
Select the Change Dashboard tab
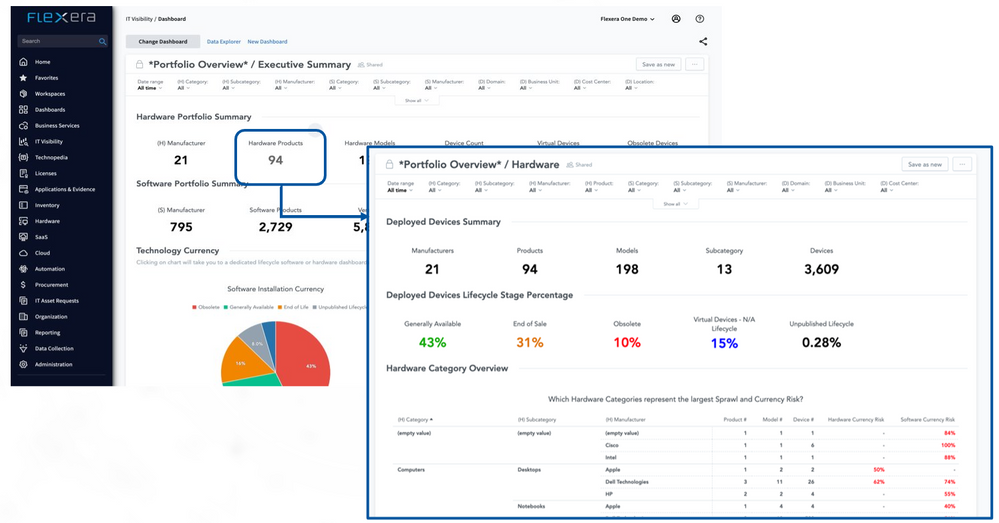coord(162,42)
